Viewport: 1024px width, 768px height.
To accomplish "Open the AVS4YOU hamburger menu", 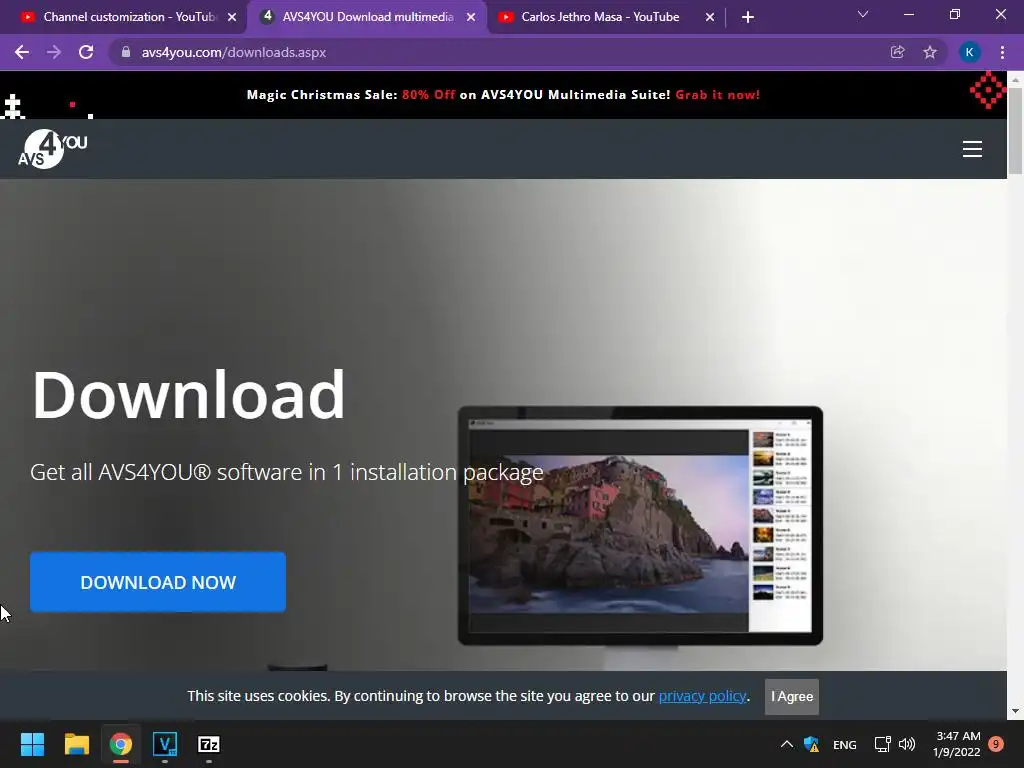I will pos(972,149).
